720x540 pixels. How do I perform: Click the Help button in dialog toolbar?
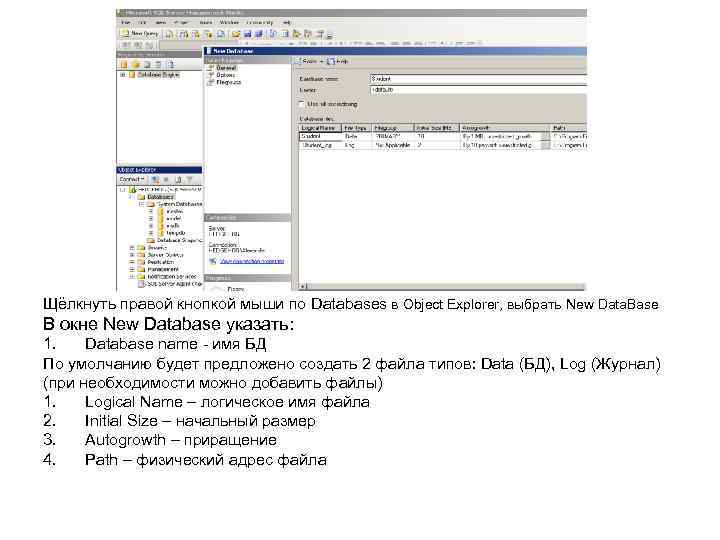pos(338,61)
